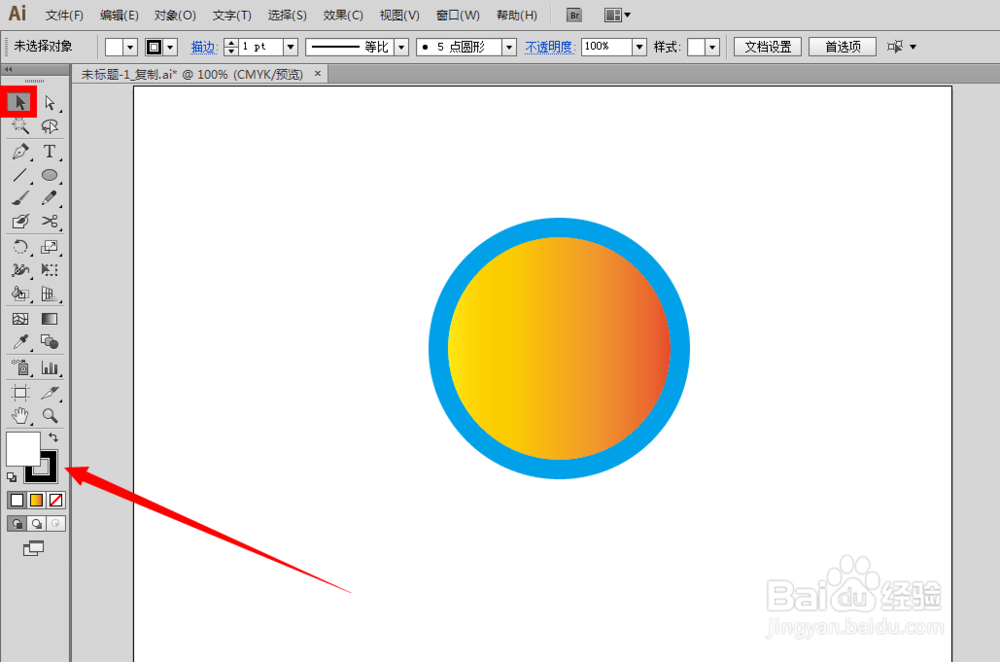Screen dimensions: 1000x662
Task: Open control bar options arrow at right
Action: [x=913, y=47]
